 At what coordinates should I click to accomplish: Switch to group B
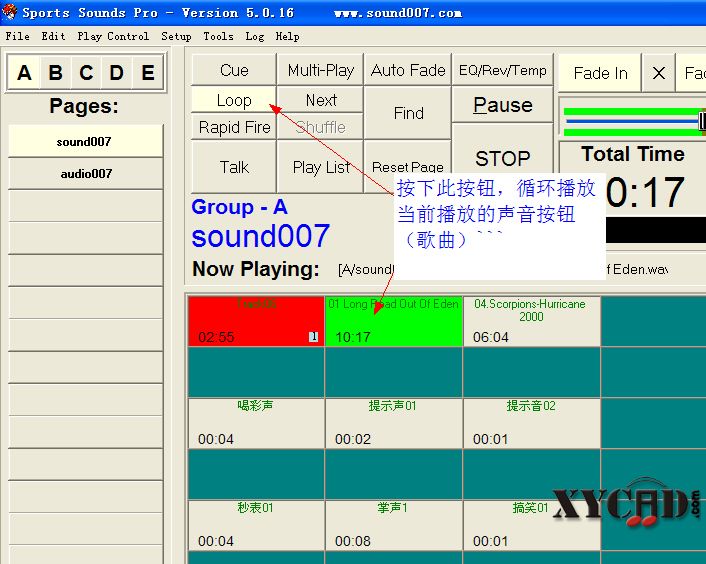pyautogui.click(x=55, y=72)
